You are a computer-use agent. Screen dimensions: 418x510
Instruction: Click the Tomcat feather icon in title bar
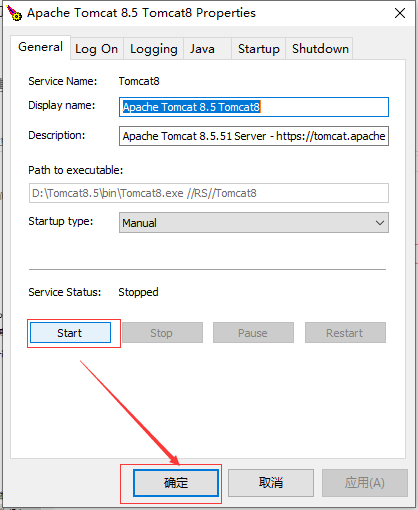[14, 13]
